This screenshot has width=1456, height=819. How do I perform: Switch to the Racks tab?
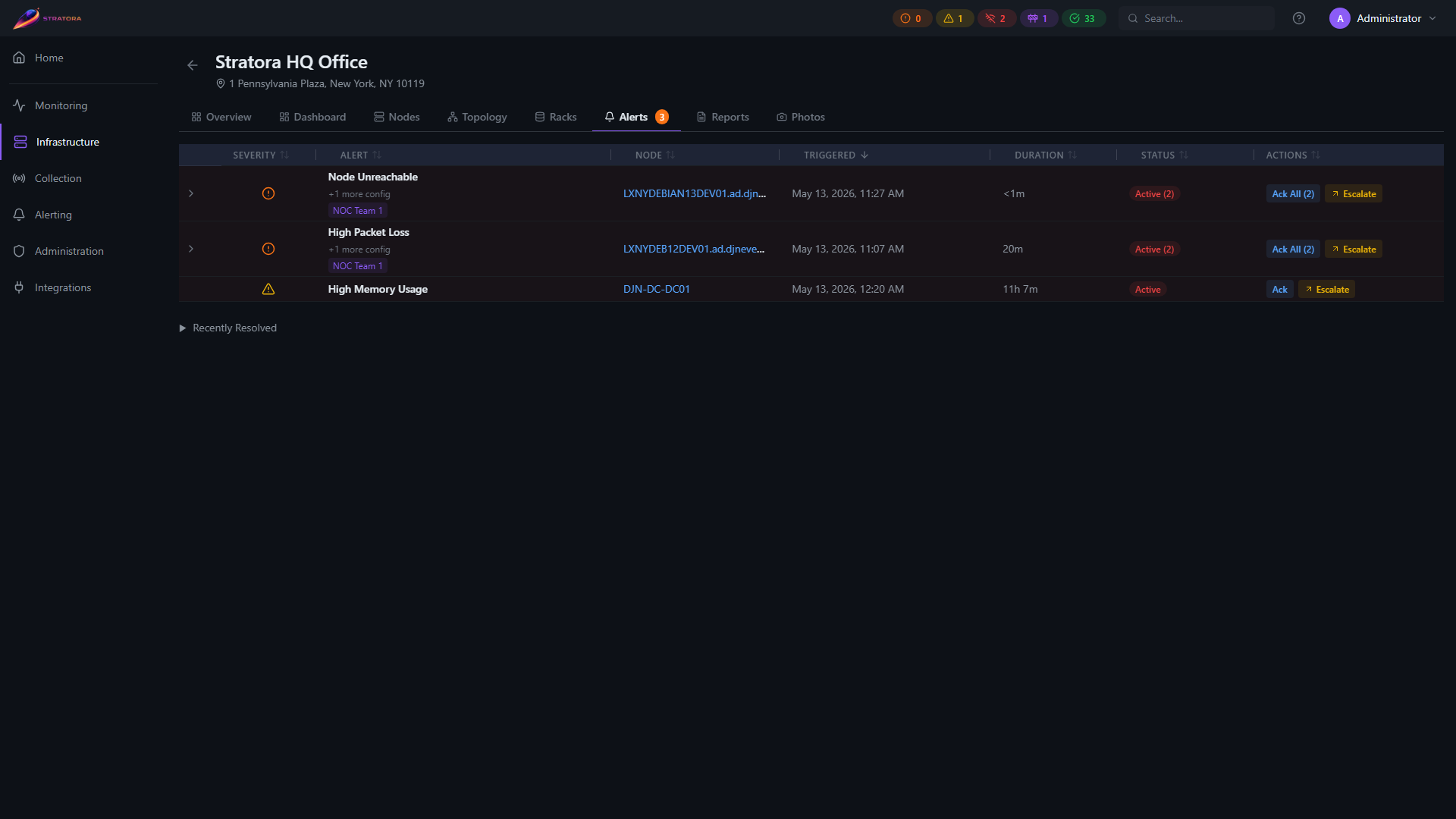pyautogui.click(x=556, y=117)
